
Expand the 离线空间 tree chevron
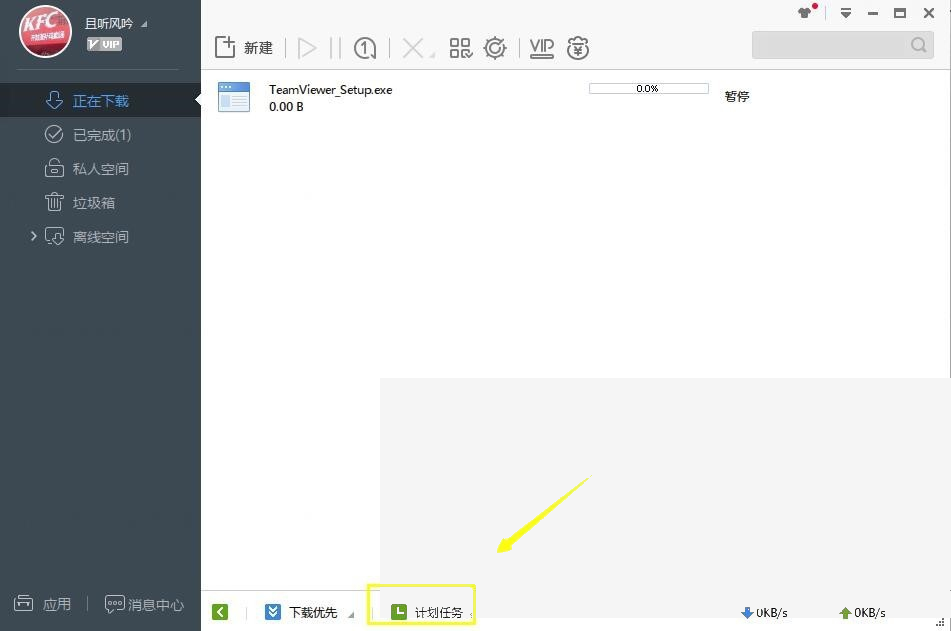[33, 236]
